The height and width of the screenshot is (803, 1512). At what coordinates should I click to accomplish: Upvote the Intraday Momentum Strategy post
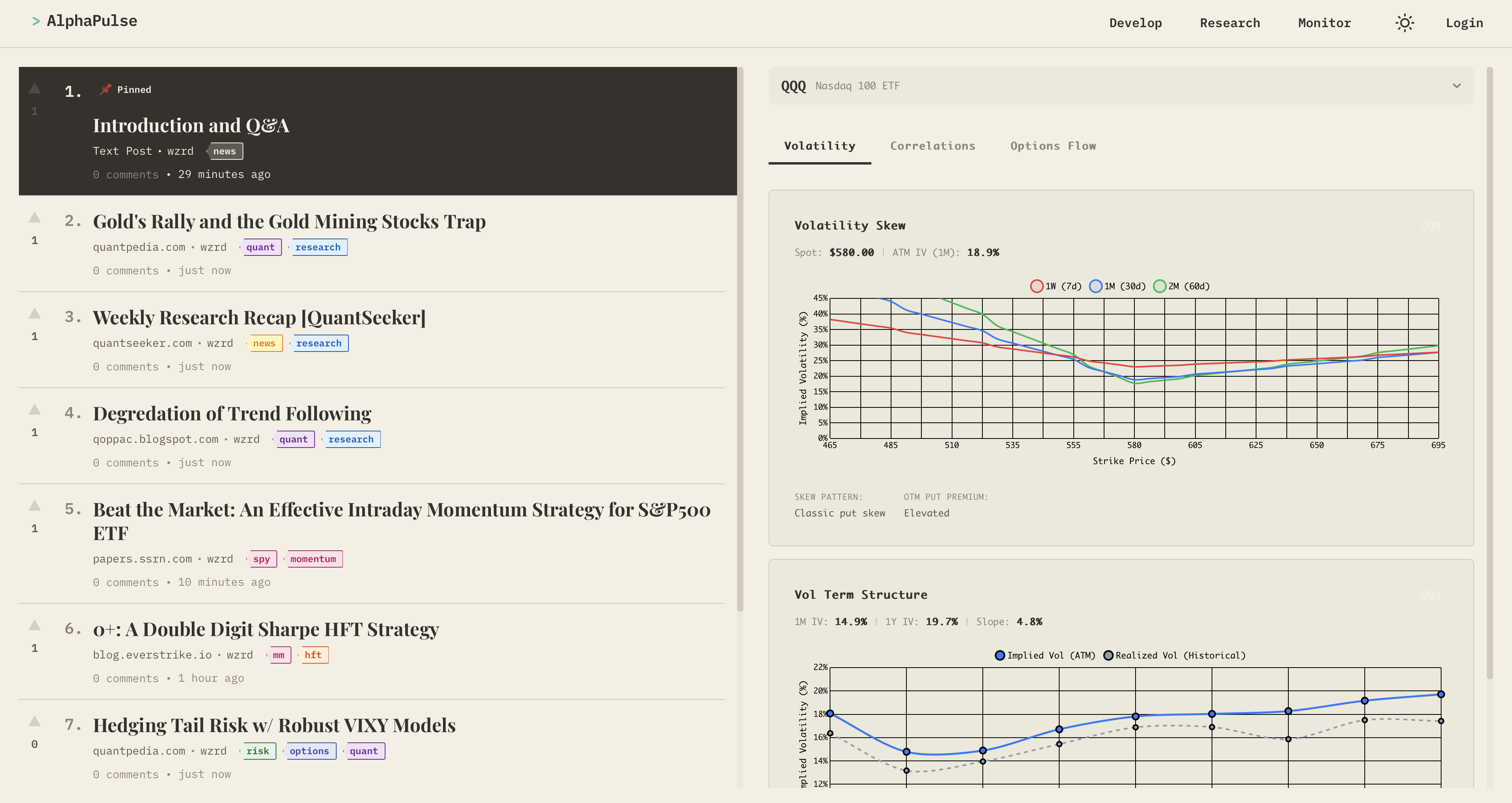[35, 505]
